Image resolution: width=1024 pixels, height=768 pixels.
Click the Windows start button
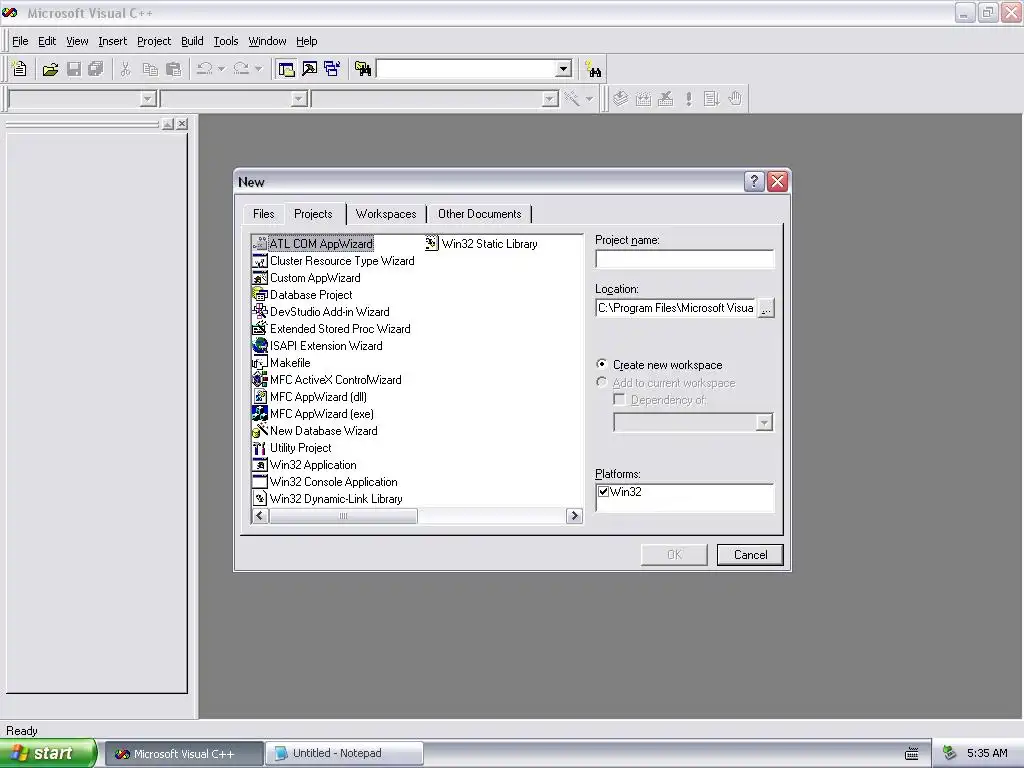(48, 753)
